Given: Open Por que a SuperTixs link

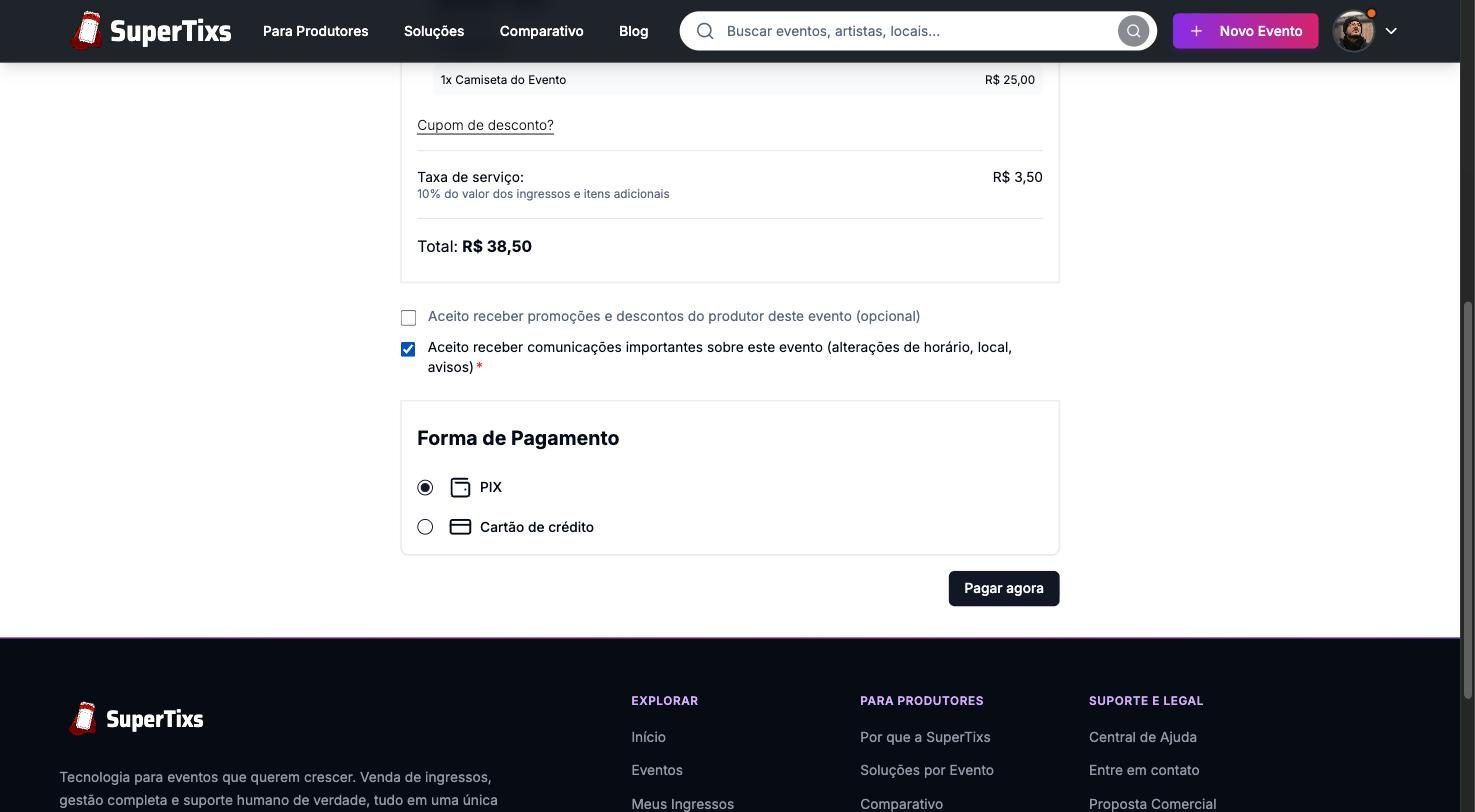Looking at the screenshot, I should click(x=925, y=737).
